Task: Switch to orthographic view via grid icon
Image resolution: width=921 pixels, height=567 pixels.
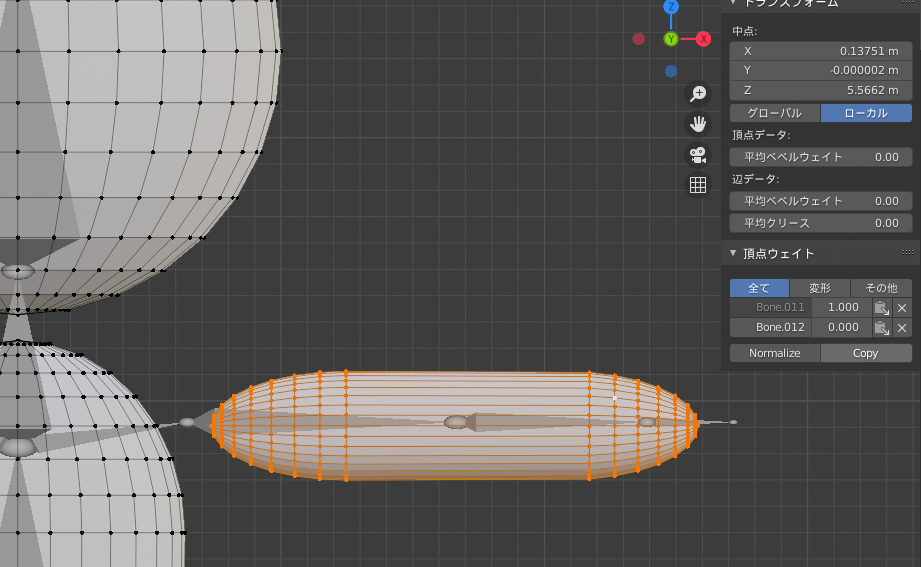Action: [698, 186]
